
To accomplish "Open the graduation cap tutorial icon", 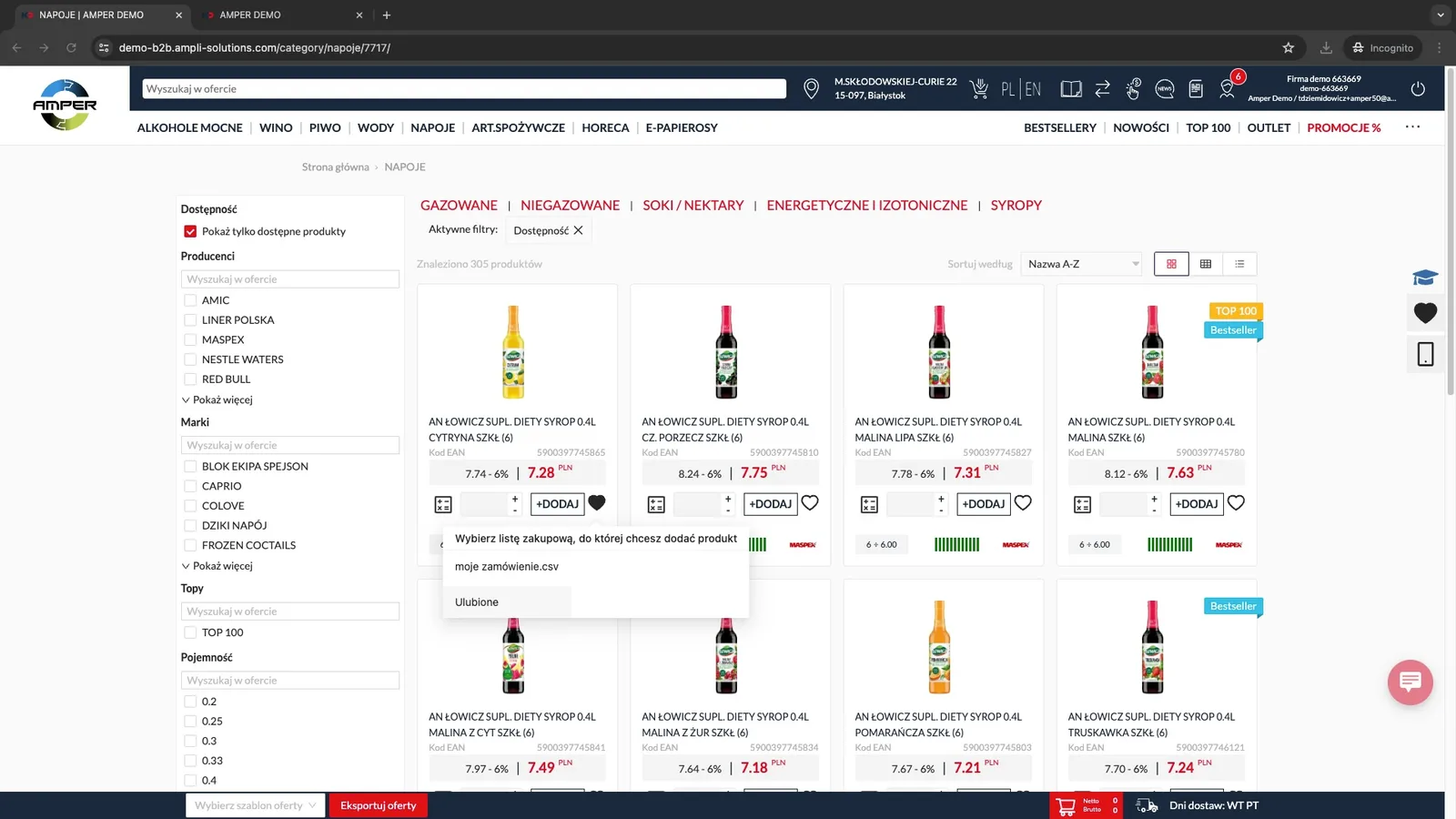I will coord(1425,278).
